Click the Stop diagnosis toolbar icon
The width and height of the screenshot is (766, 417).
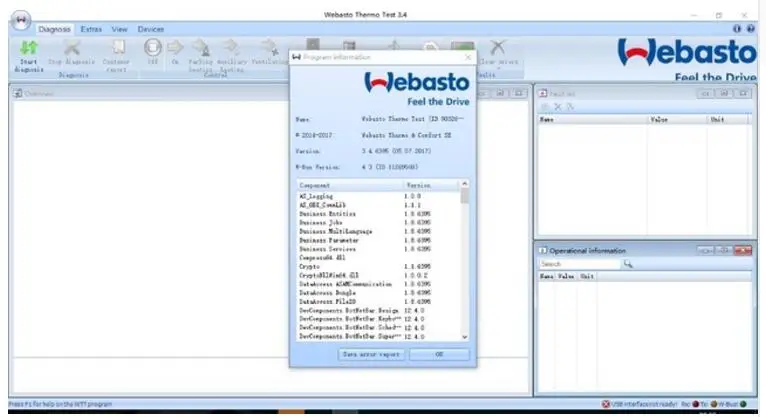pos(72,48)
